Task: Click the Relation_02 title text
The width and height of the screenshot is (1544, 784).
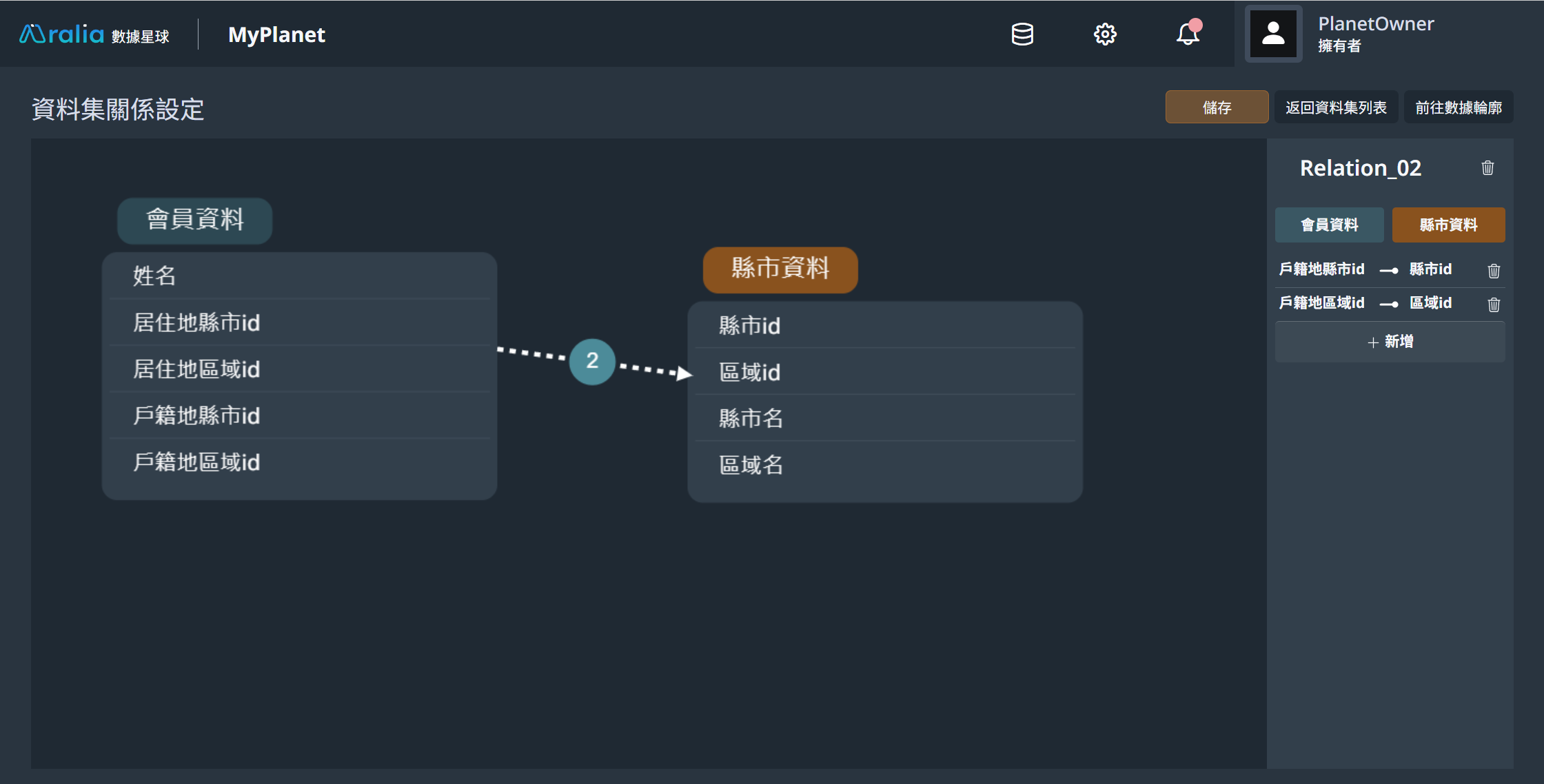Action: tap(1361, 168)
